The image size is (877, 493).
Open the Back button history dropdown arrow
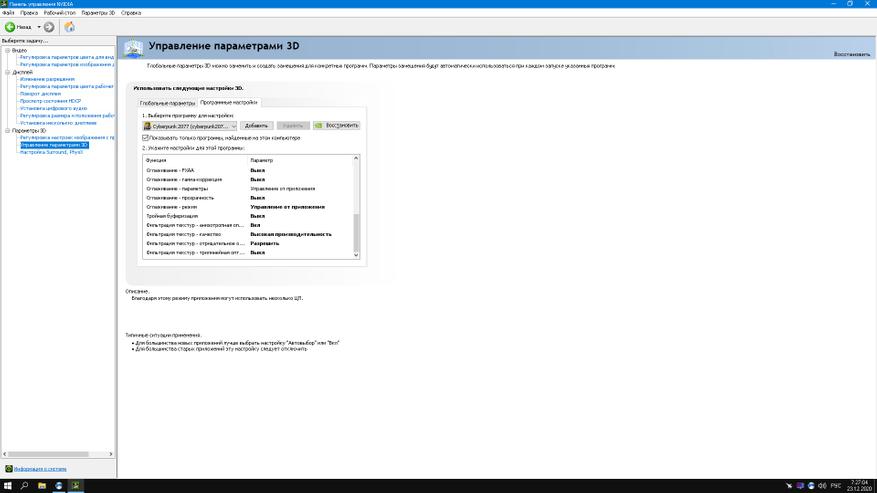(39, 27)
